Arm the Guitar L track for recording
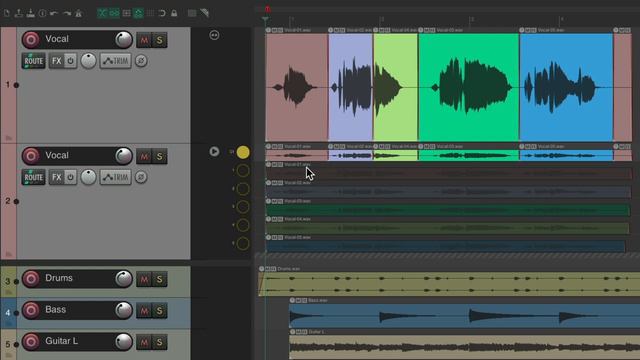The image size is (640, 360). pyautogui.click(x=31, y=342)
